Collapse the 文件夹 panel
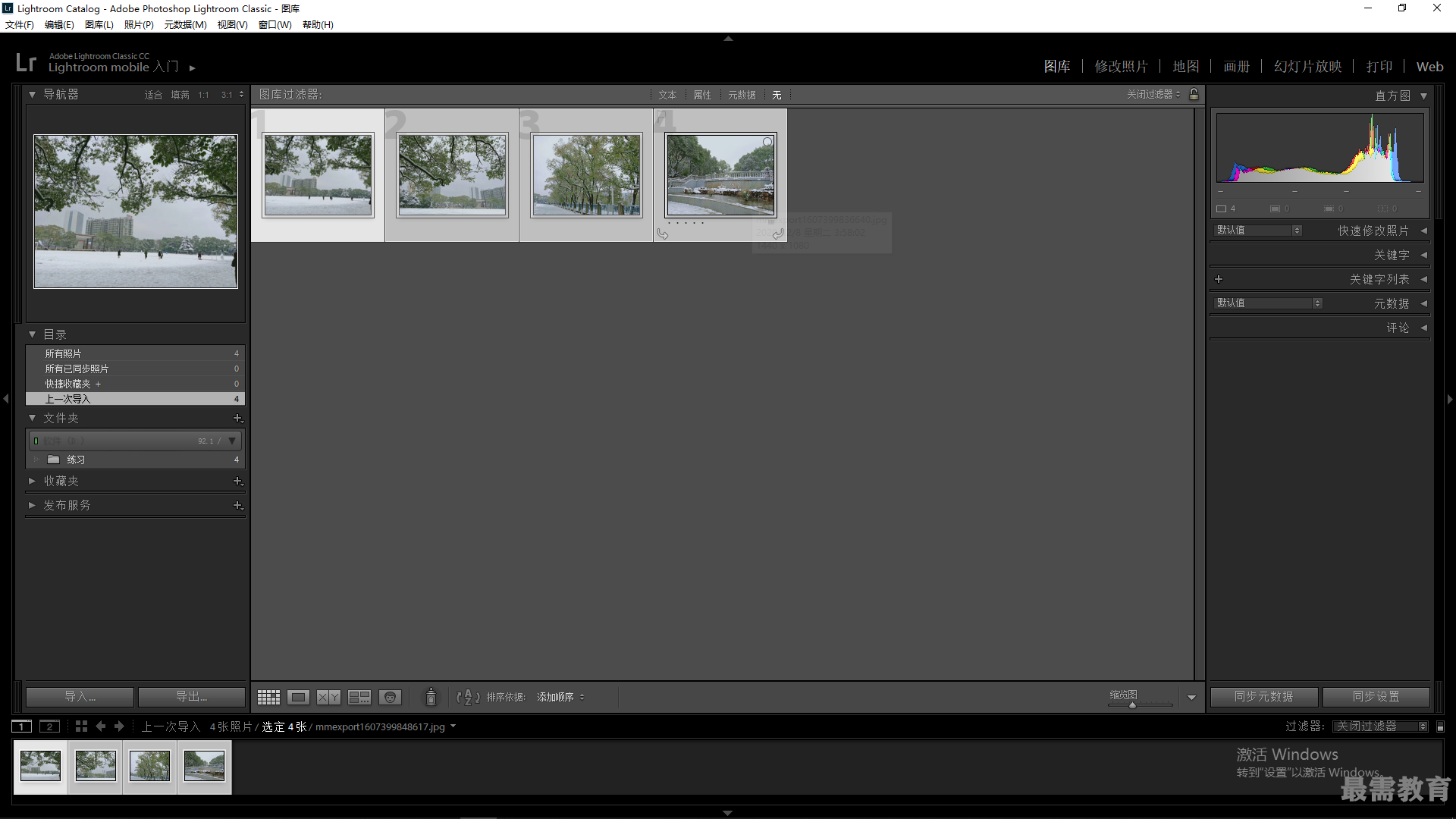This screenshot has width=1456, height=819. pos(32,418)
